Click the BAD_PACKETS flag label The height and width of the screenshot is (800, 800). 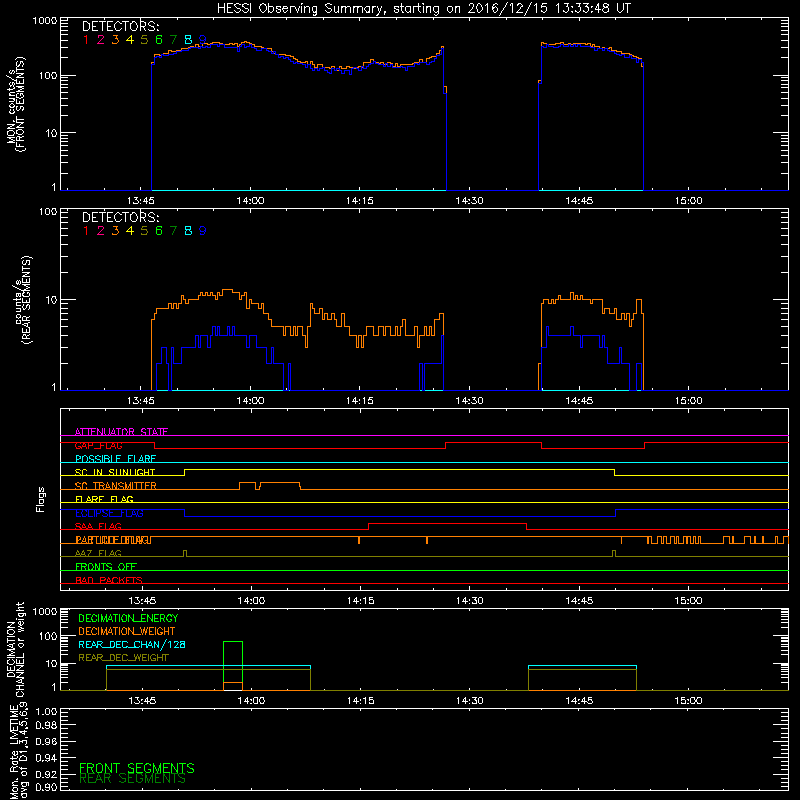pos(109,581)
